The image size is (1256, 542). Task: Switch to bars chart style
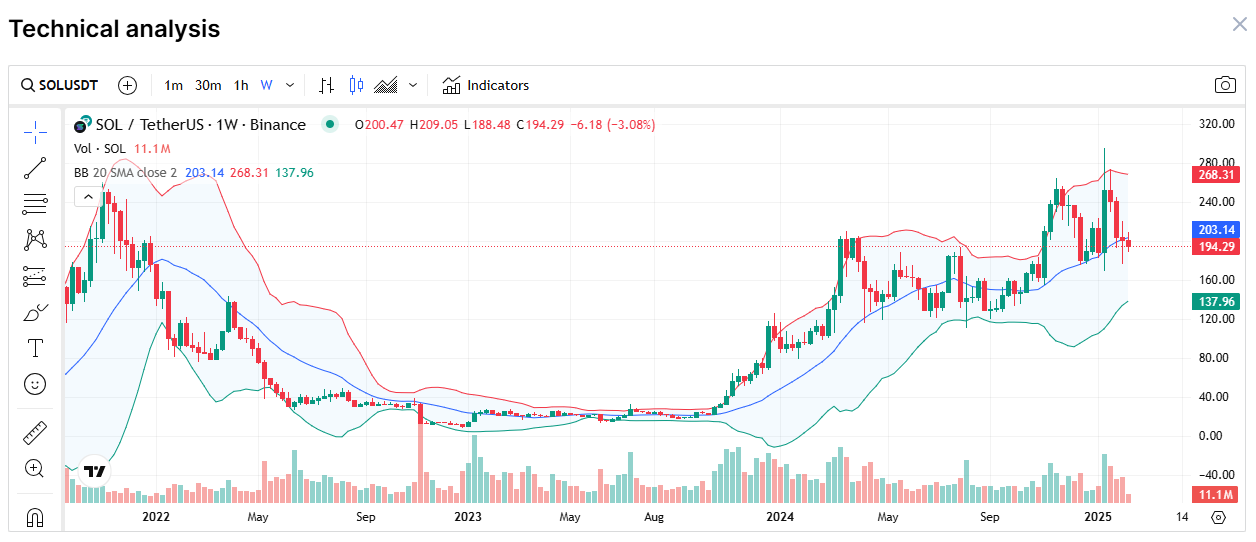click(x=327, y=85)
